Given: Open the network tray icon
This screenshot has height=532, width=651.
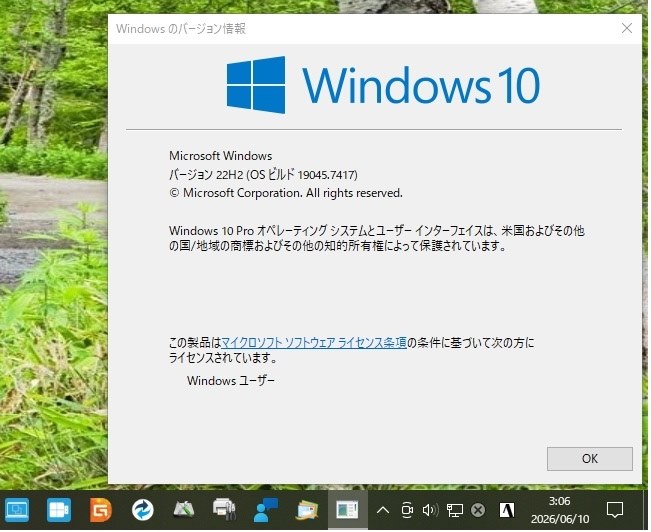Looking at the screenshot, I should click(455, 511).
